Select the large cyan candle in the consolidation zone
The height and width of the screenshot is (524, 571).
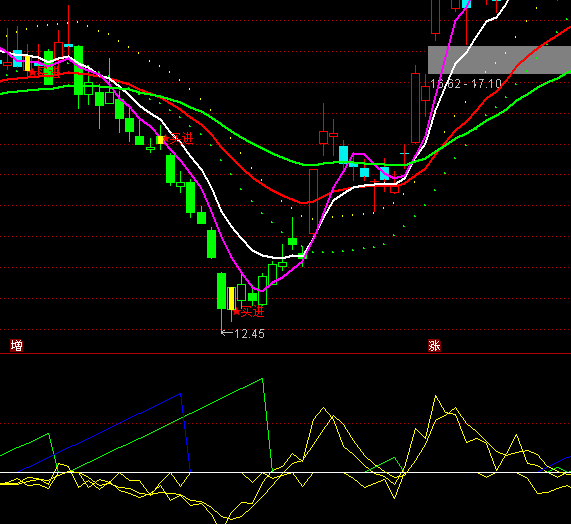(343, 155)
